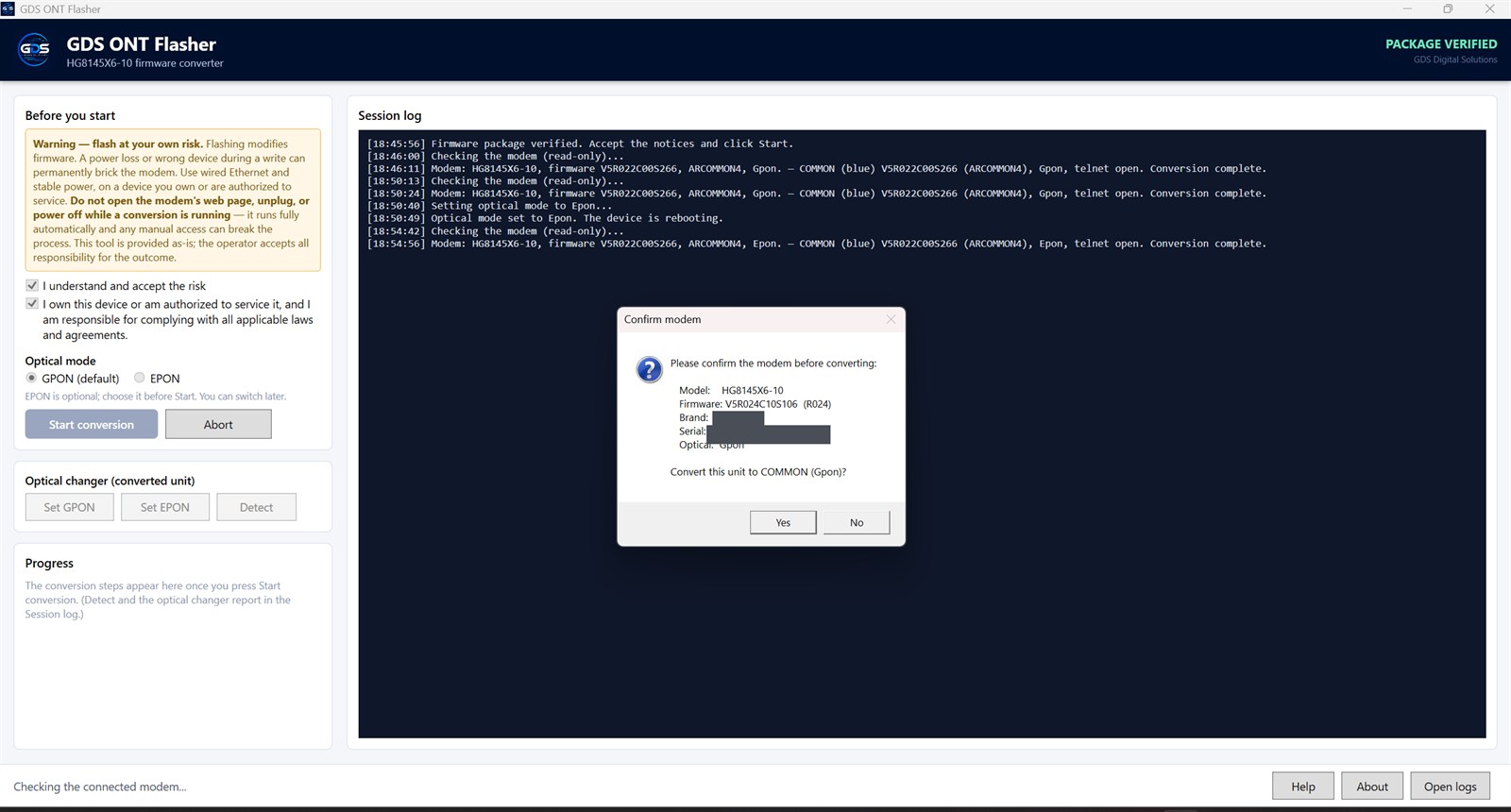The height and width of the screenshot is (812, 1511).
Task: Click the GDS logo in the header
Action: (x=35, y=49)
